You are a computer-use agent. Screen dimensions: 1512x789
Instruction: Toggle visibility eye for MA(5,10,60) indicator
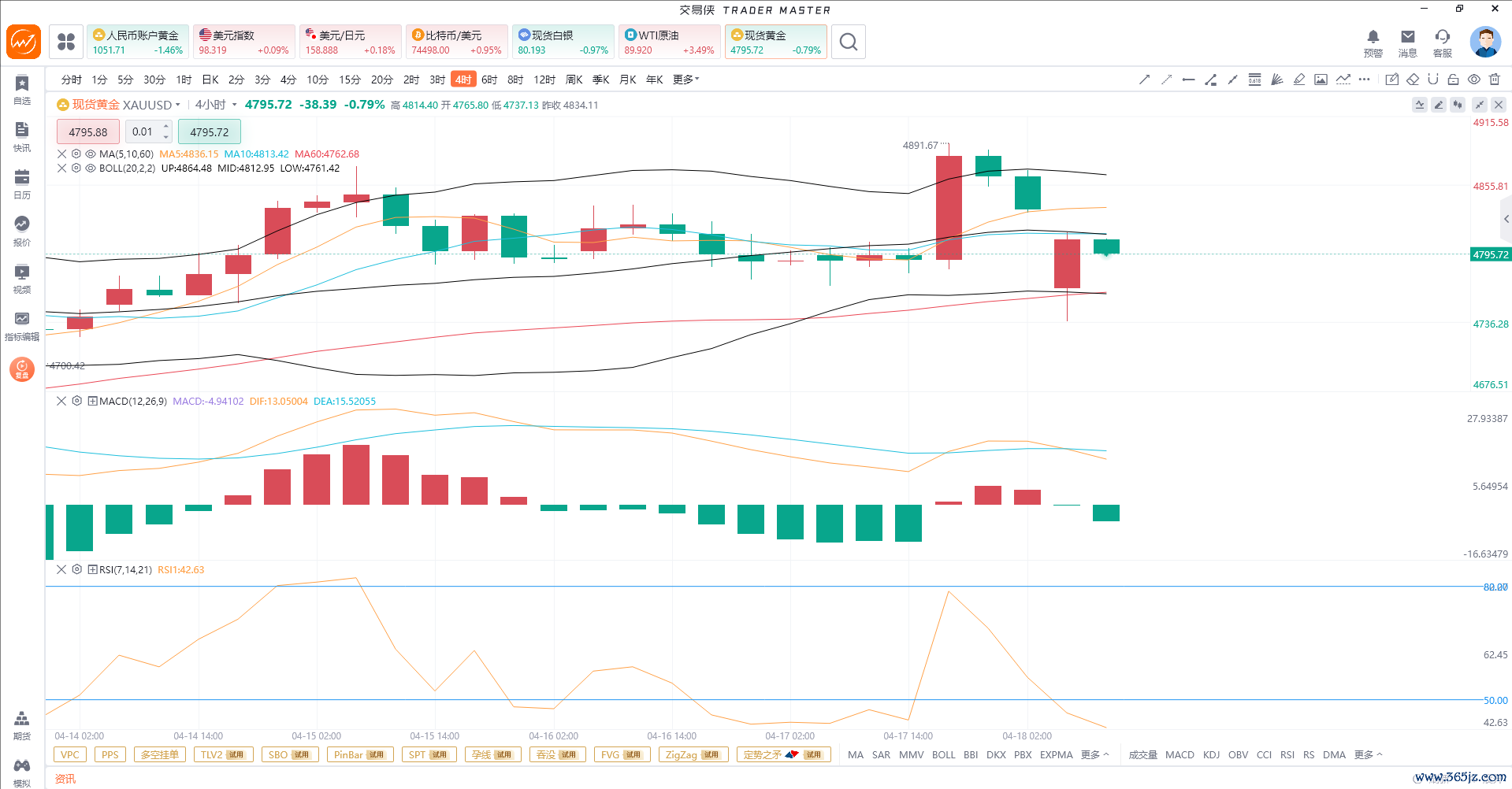click(91, 154)
